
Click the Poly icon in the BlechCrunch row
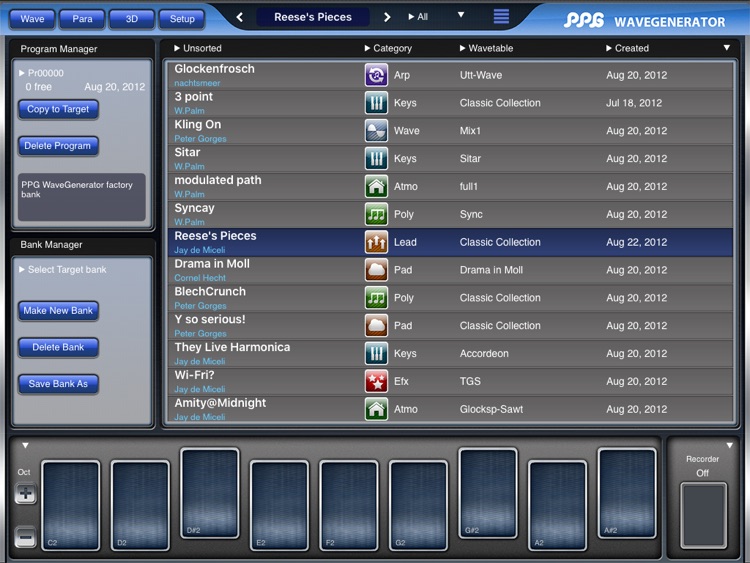pyautogui.click(x=376, y=298)
